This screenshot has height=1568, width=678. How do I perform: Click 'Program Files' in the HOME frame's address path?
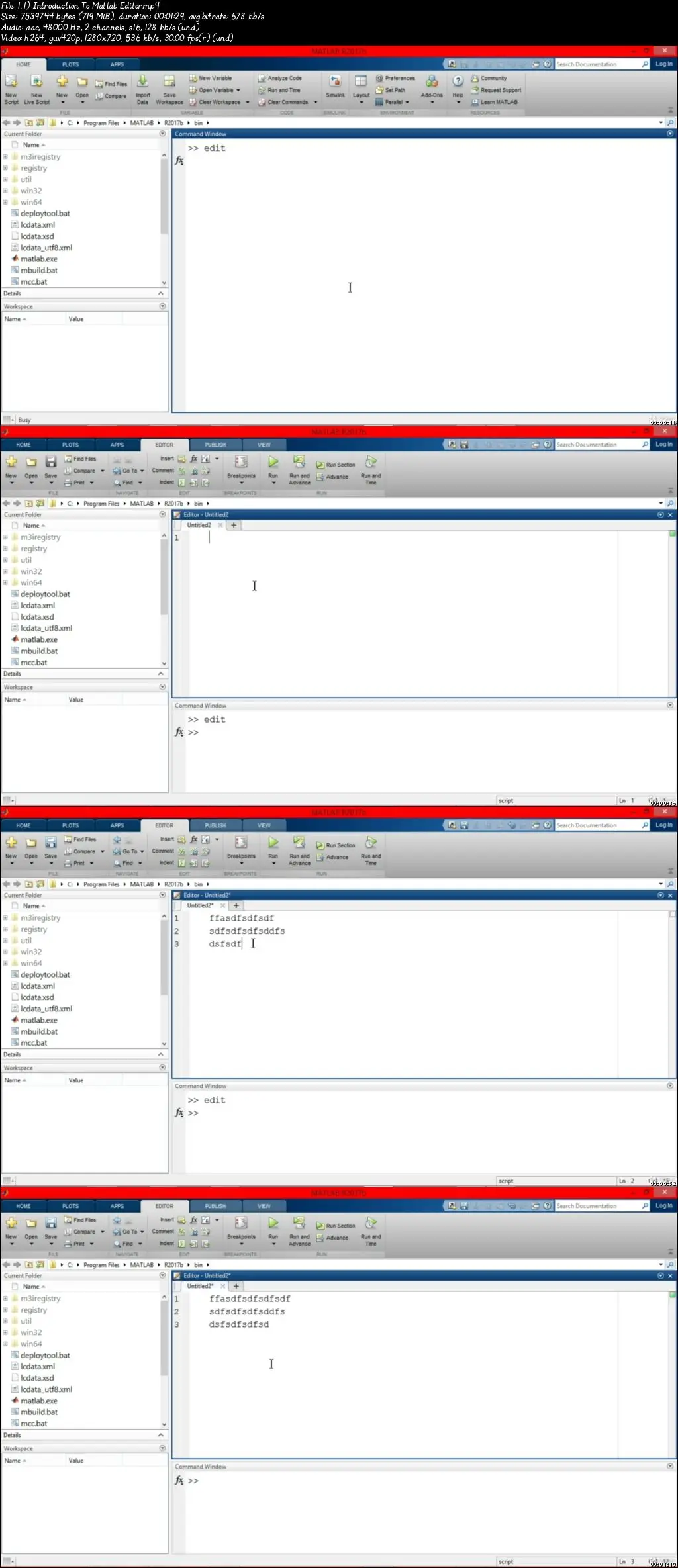[101, 123]
